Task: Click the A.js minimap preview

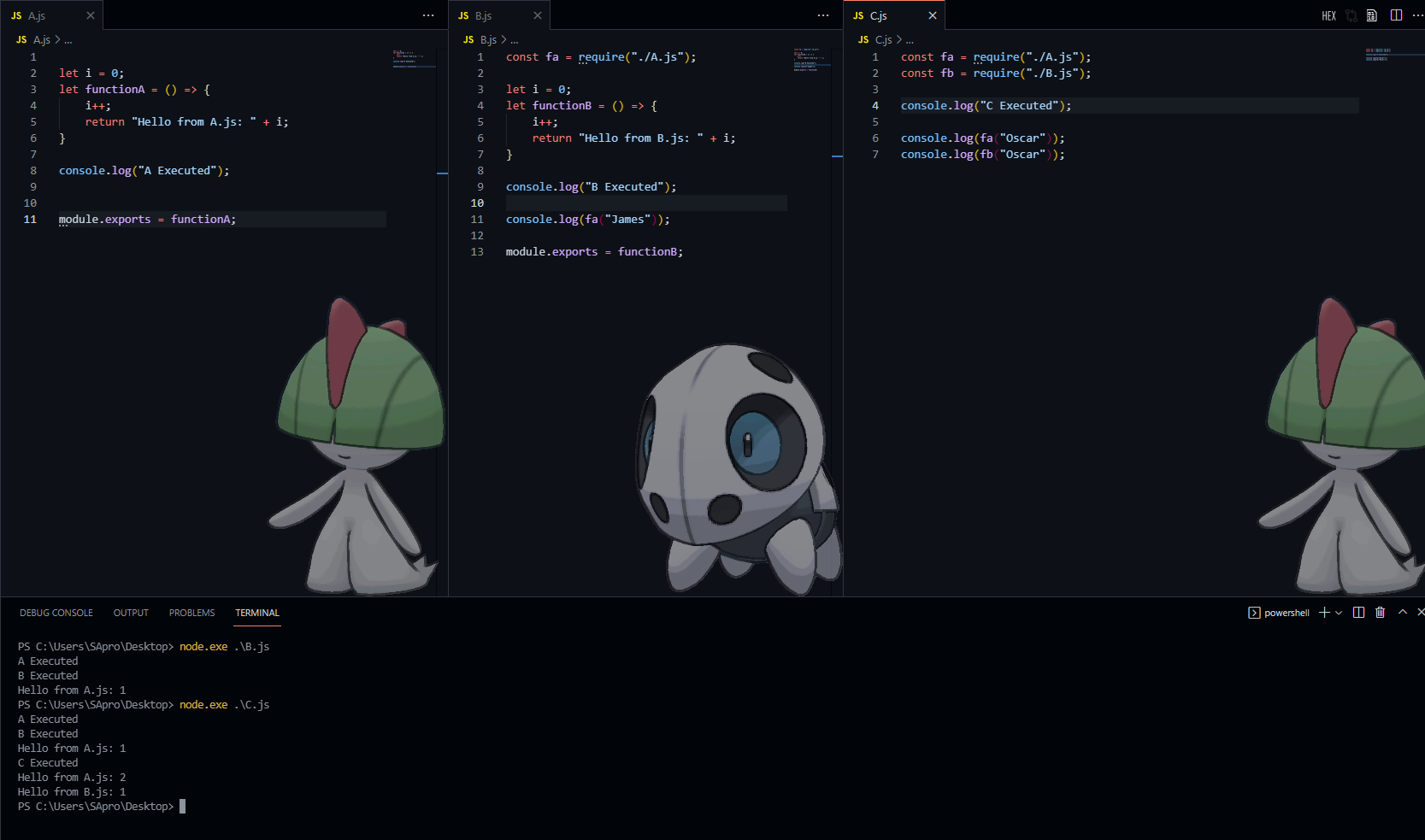Action: pos(413,58)
